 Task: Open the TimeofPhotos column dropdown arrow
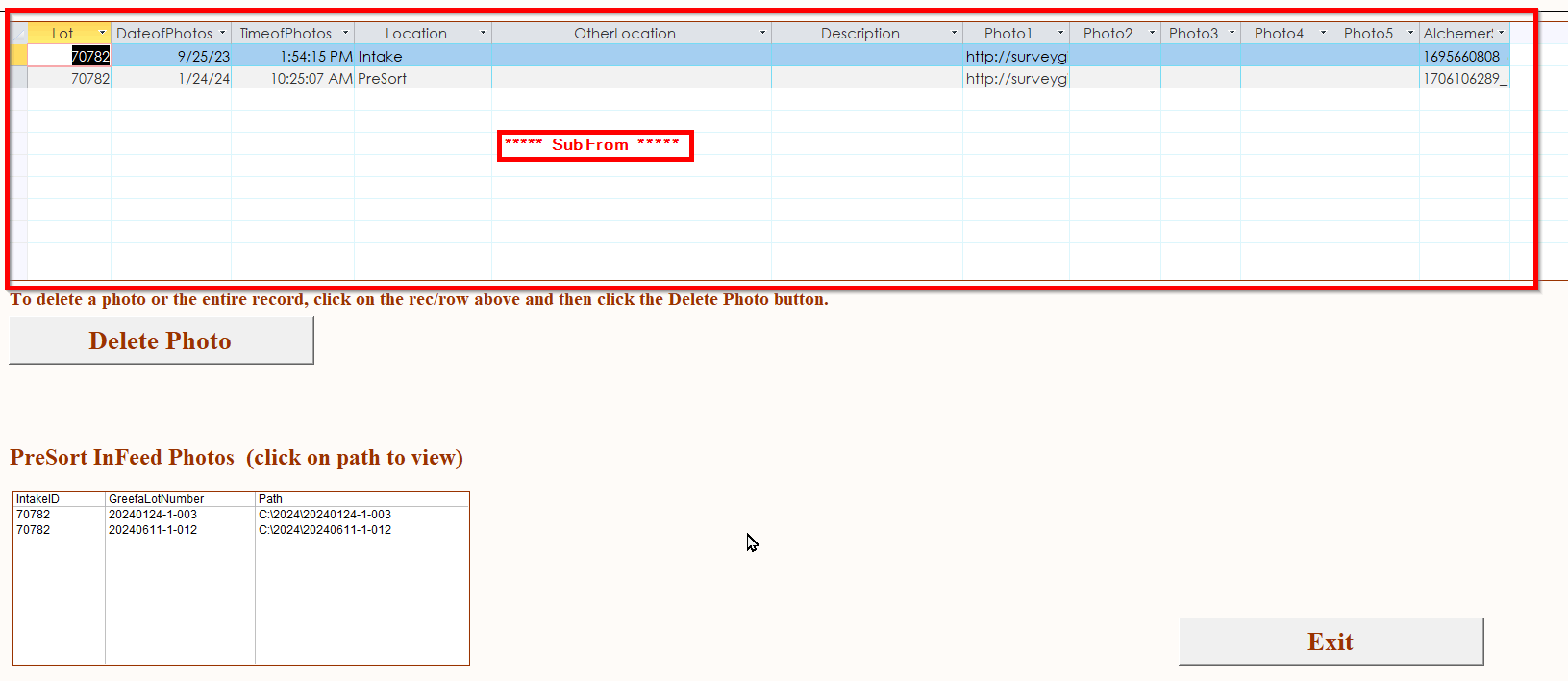346,33
